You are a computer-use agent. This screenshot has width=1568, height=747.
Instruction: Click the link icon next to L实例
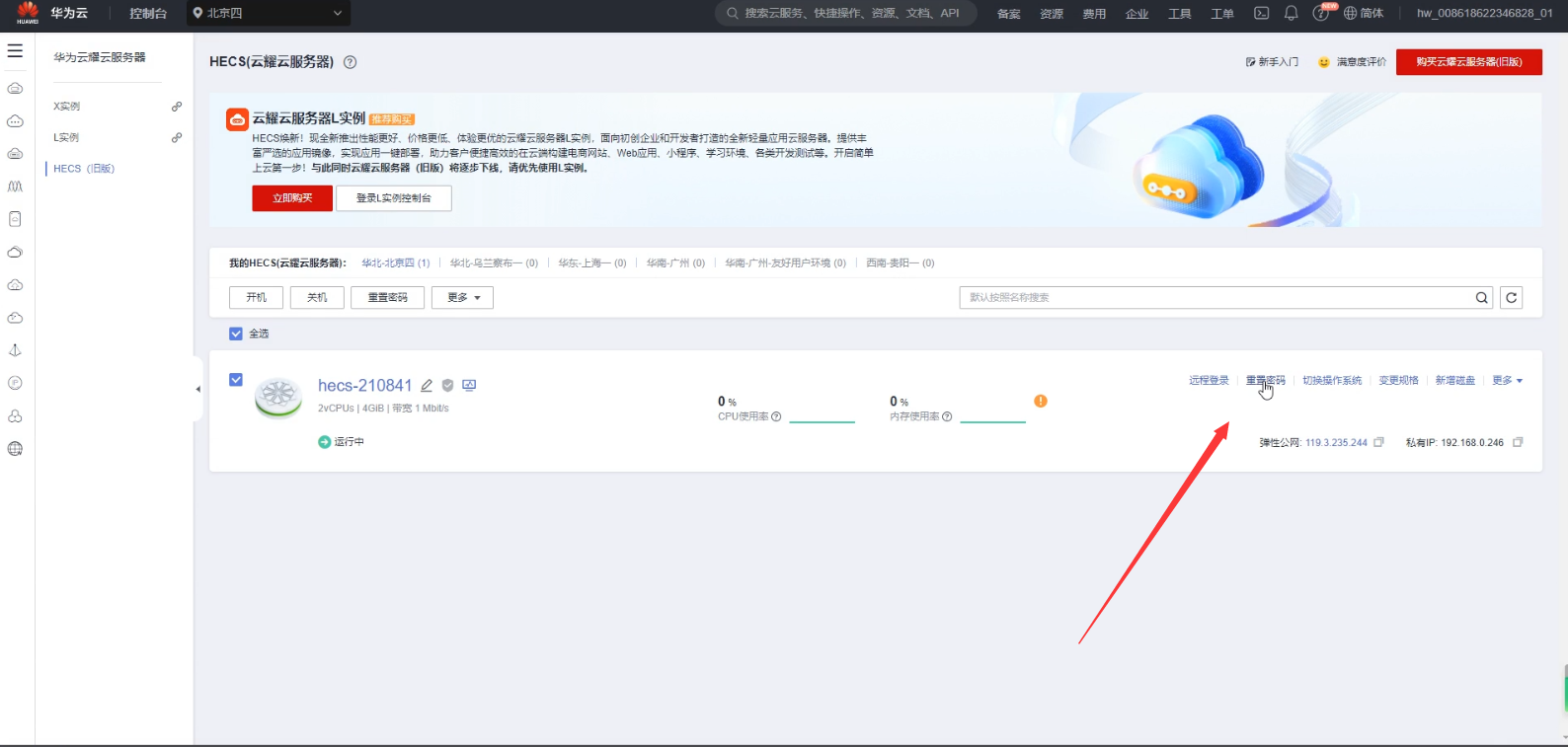pos(177,138)
